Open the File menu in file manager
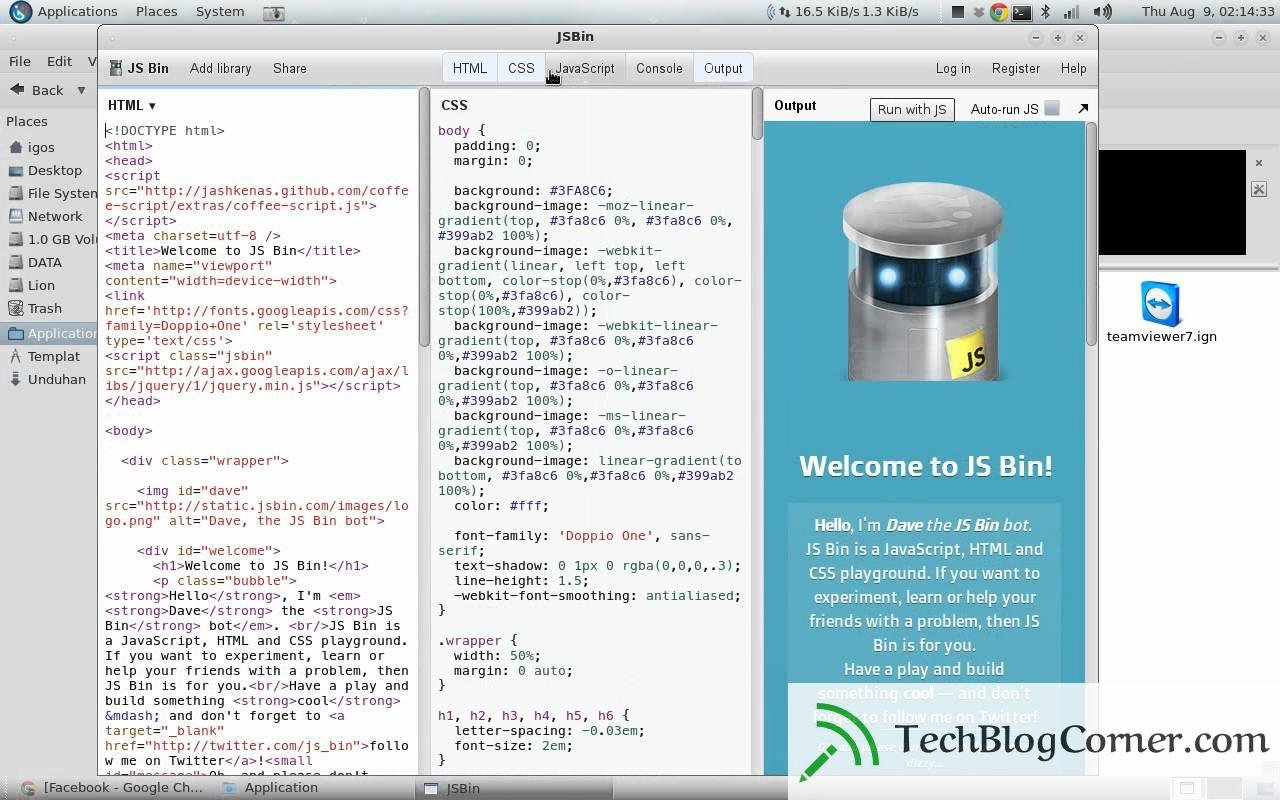The image size is (1280, 800). coord(20,61)
